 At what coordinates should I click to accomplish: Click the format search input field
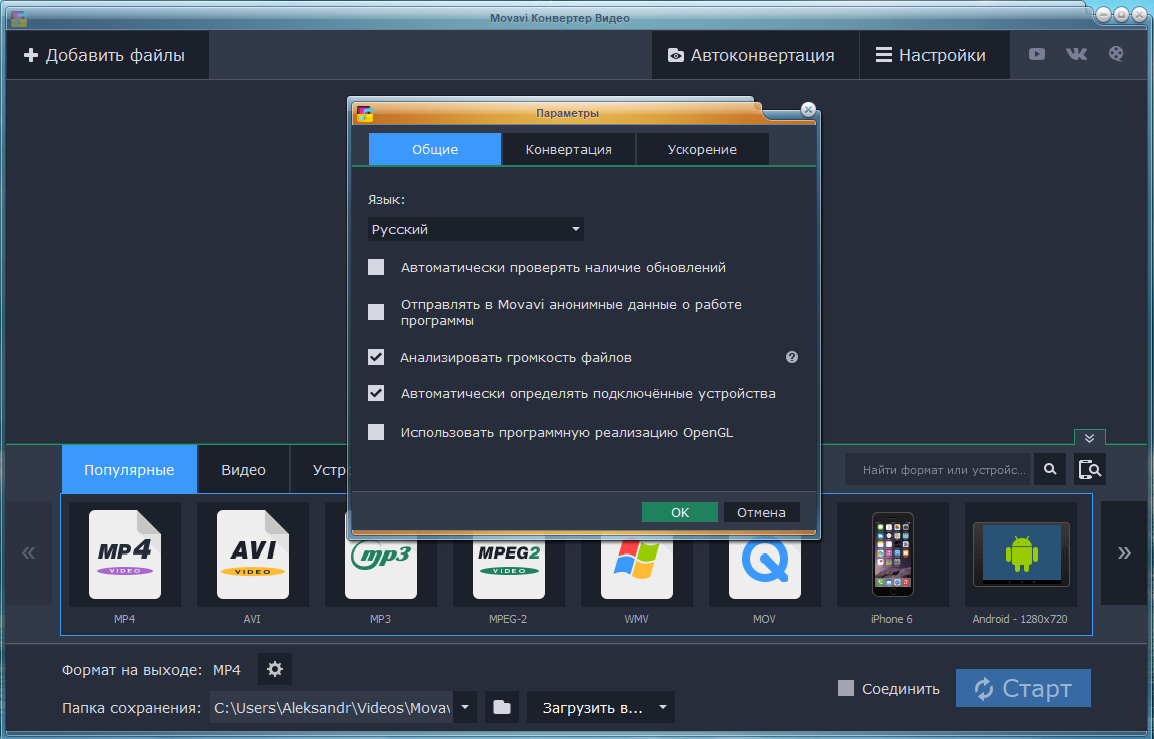tap(938, 469)
